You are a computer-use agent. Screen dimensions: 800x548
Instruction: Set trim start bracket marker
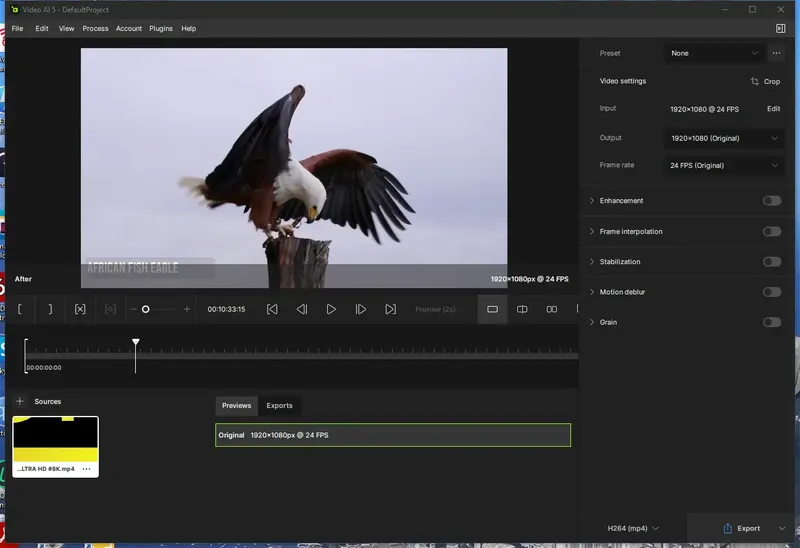[20, 310]
